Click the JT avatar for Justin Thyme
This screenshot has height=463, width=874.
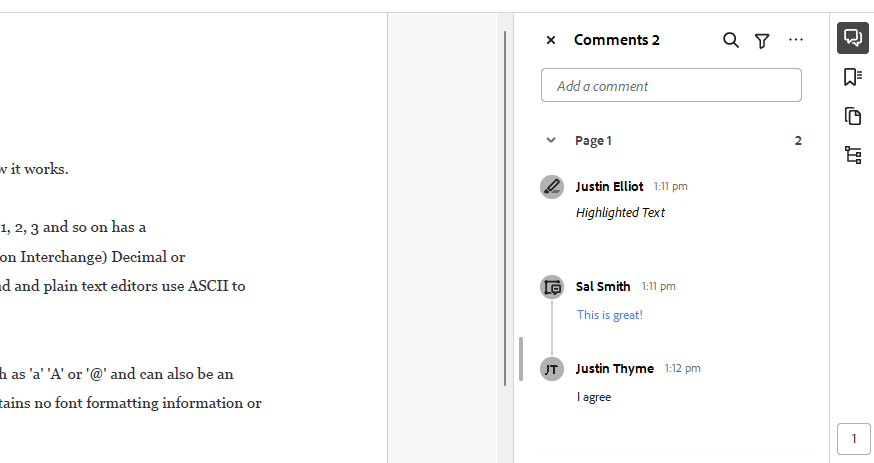click(x=552, y=369)
